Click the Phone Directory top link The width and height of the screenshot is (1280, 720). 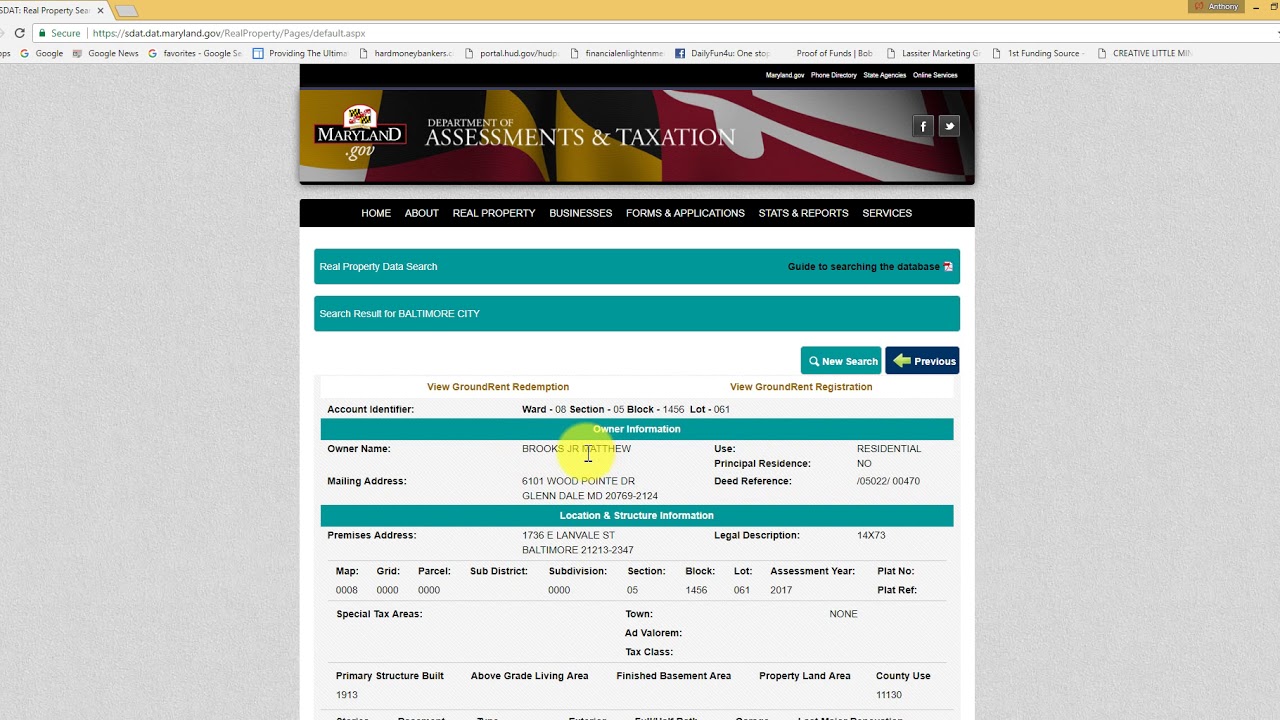click(834, 75)
